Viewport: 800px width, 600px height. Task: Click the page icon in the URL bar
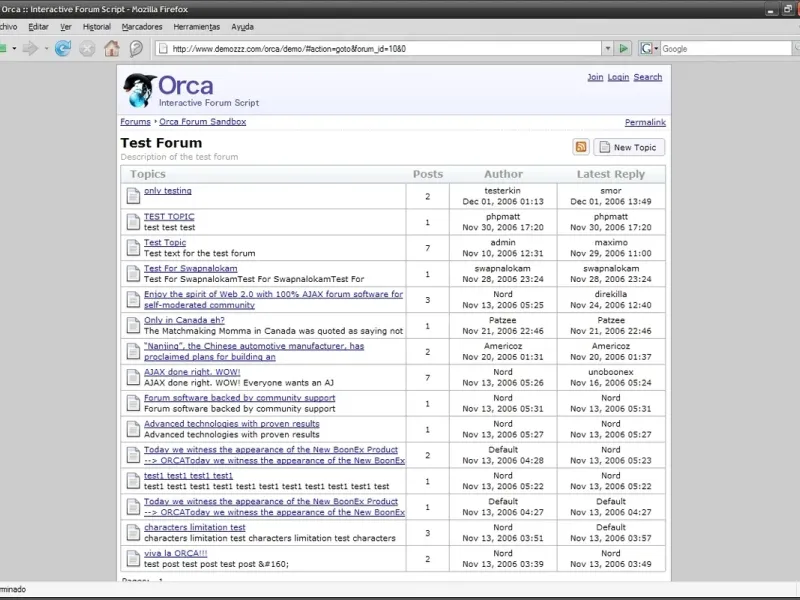pyautogui.click(x=163, y=48)
